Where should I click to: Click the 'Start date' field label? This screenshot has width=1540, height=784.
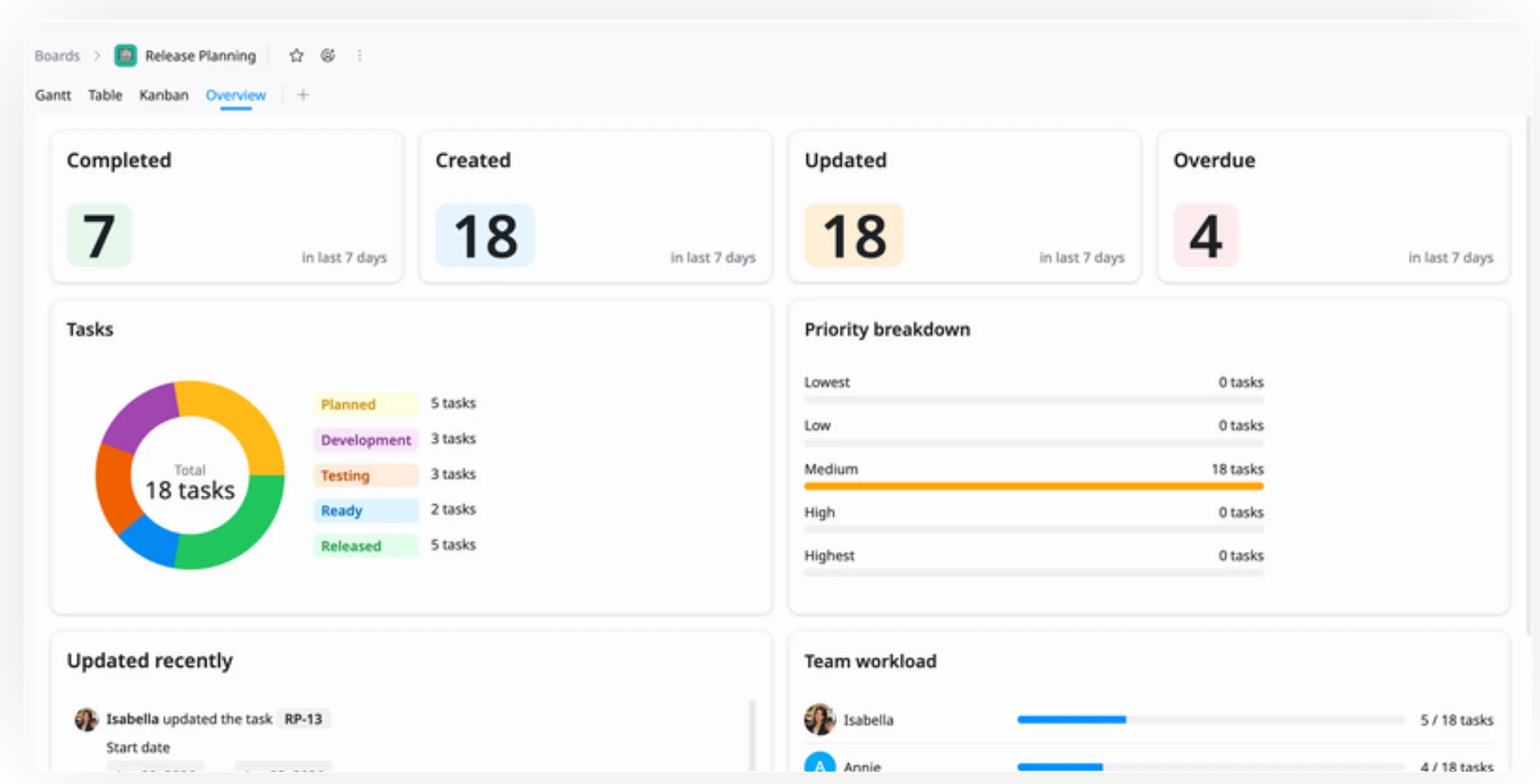click(x=138, y=747)
